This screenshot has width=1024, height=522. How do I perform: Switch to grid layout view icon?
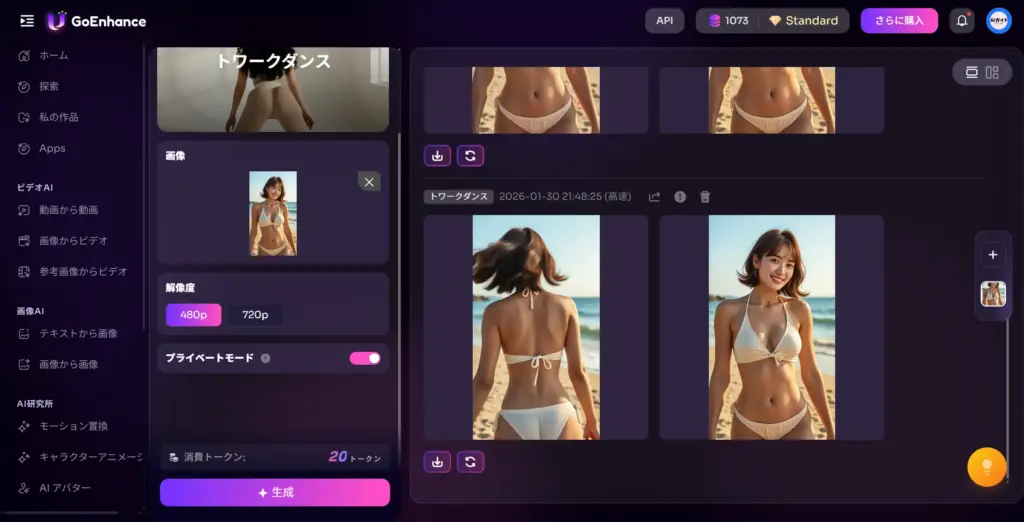point(992,73)
